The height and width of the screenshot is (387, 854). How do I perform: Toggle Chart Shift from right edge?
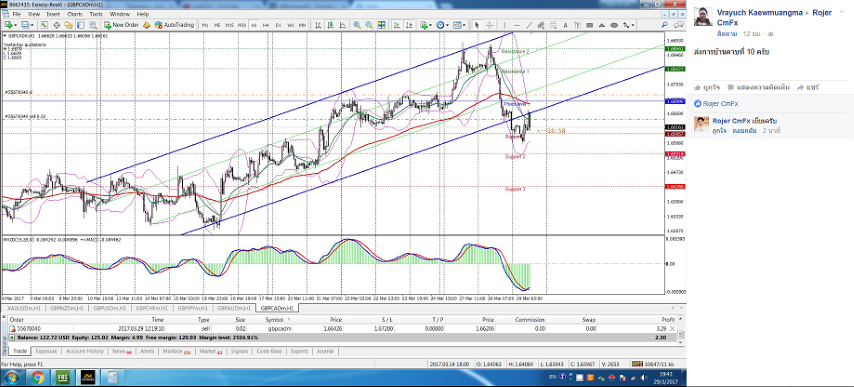point(408,24)
